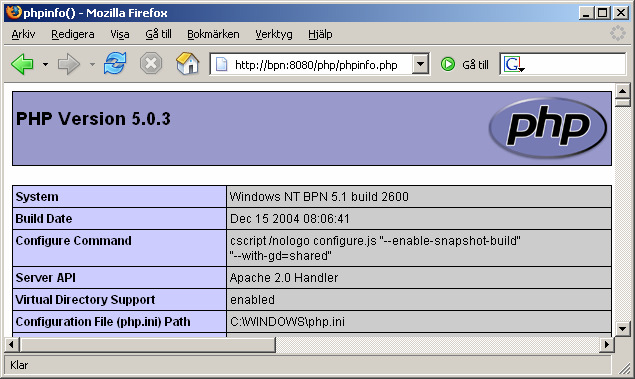This screenshot has width=635, height=379.
Task: Click the Windows NT BPN 5.1 build 2600 value
Action: [x=319, y=197]
